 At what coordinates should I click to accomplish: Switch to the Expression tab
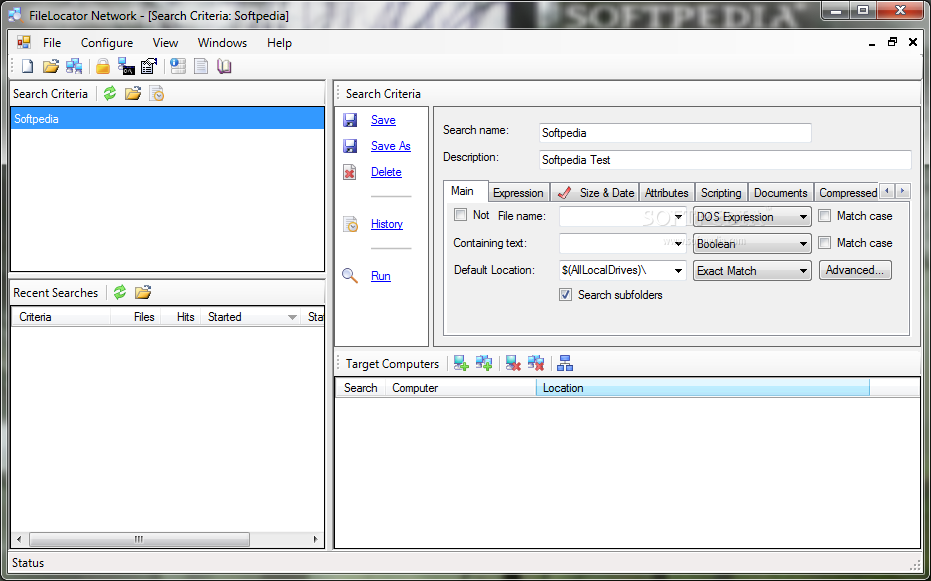(x=518, y=192)
